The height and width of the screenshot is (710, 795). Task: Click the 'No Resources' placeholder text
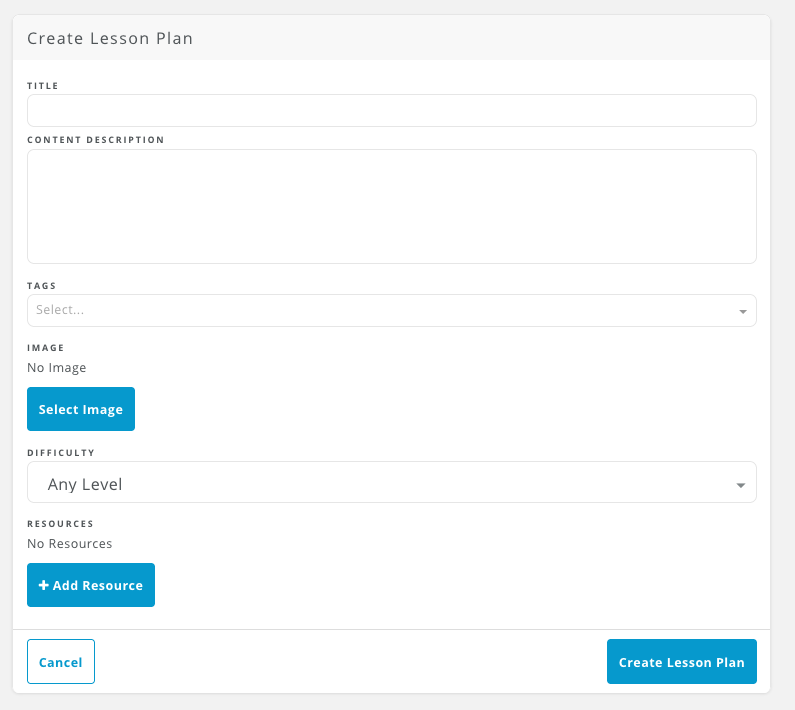[69, 544]
